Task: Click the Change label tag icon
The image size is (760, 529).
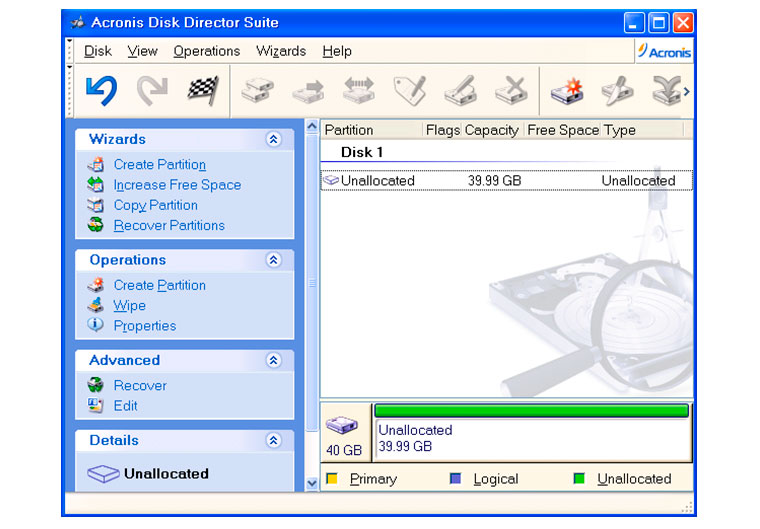Action: [x=410, y=90]
